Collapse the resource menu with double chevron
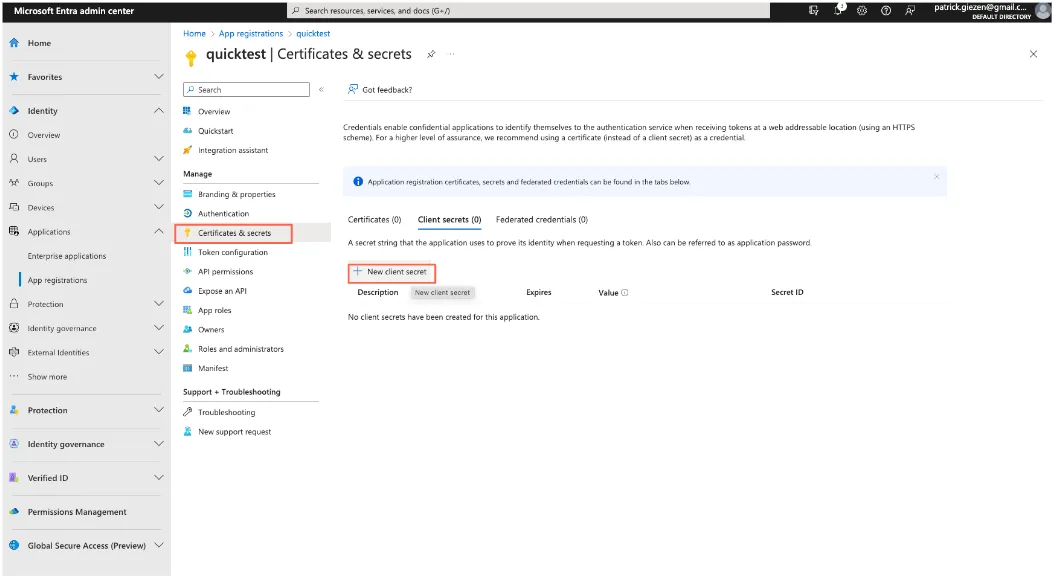 pos(321,90)
